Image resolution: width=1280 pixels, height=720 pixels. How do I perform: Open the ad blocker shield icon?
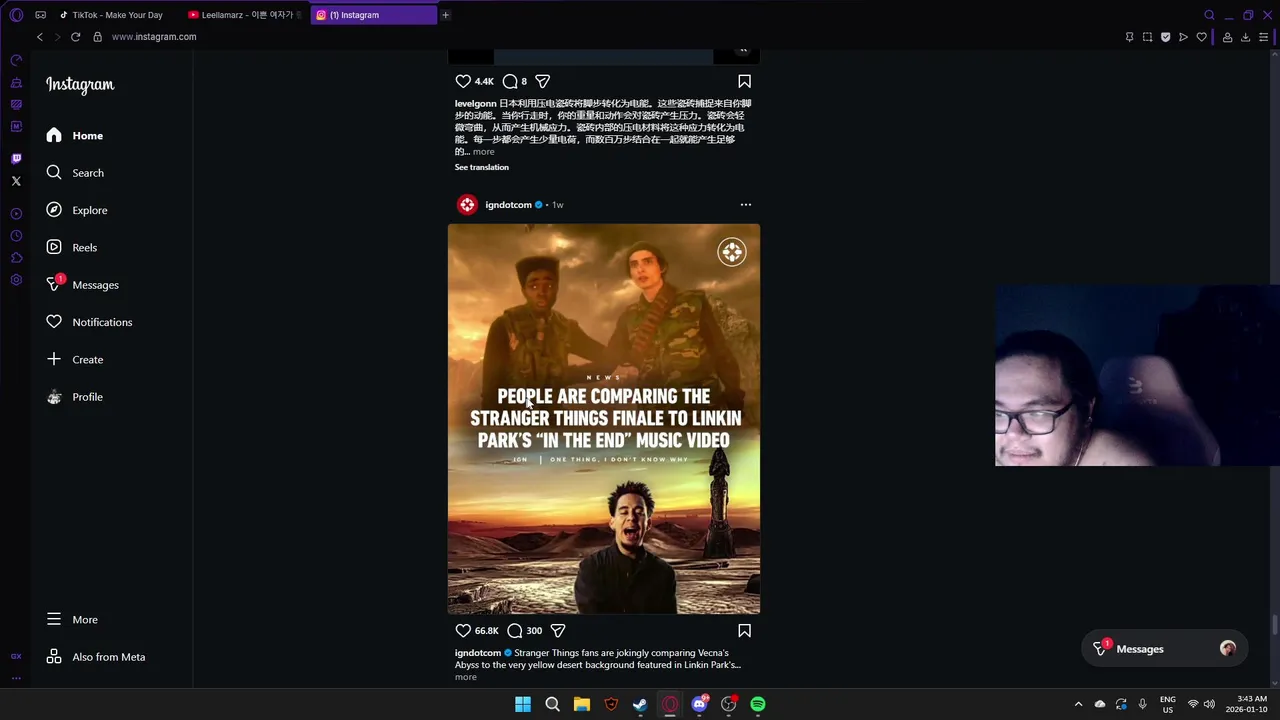[1165, 37]
